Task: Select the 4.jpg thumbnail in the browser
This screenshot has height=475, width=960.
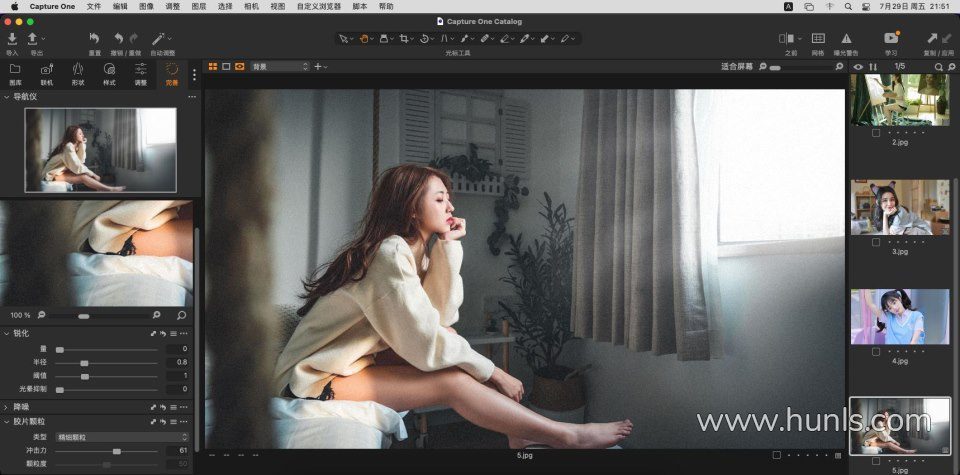Action: 899,316
